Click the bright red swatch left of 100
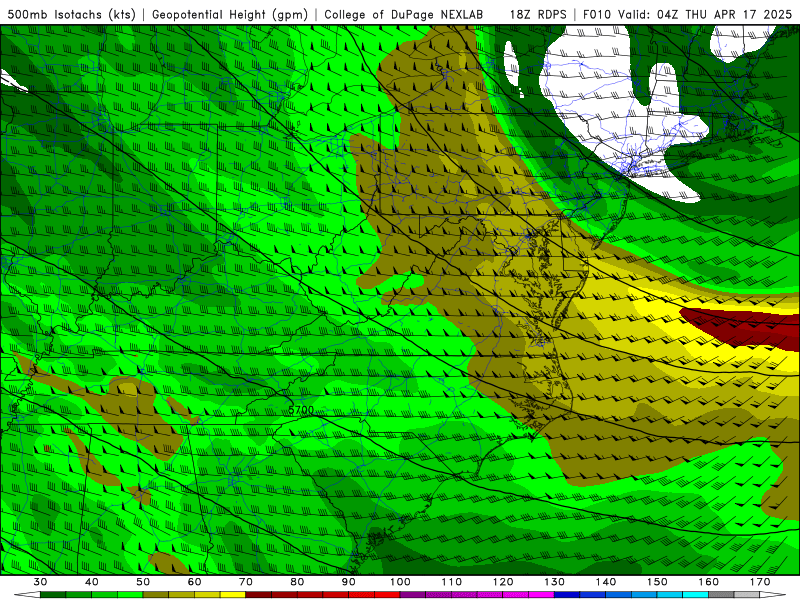This screenshot has width=800, height=600. pyautogui.click(x=387, y=595)
